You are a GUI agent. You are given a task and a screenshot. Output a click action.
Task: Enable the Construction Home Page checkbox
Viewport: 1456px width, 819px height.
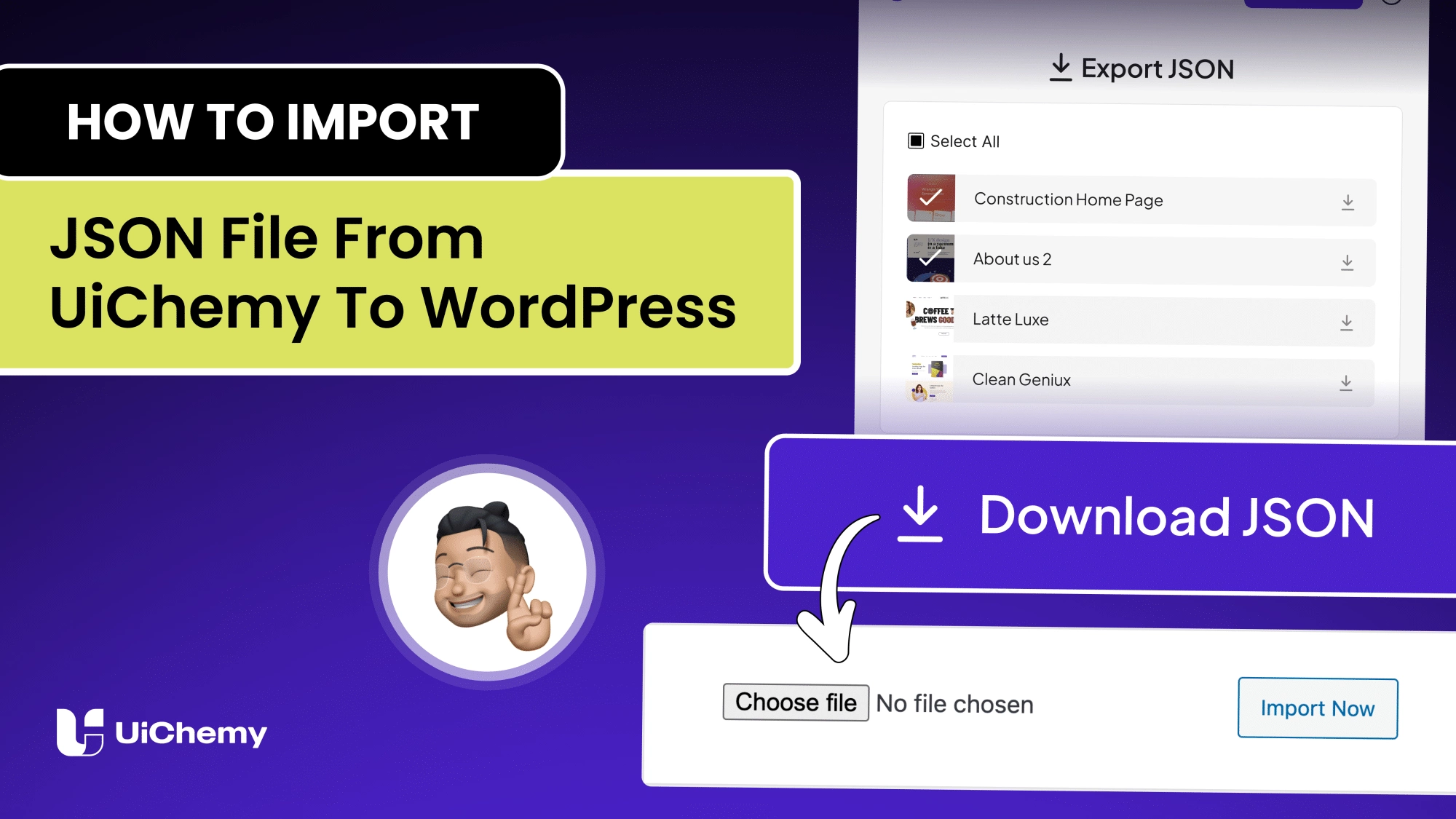pyautogui.click(x=932, y=199)
